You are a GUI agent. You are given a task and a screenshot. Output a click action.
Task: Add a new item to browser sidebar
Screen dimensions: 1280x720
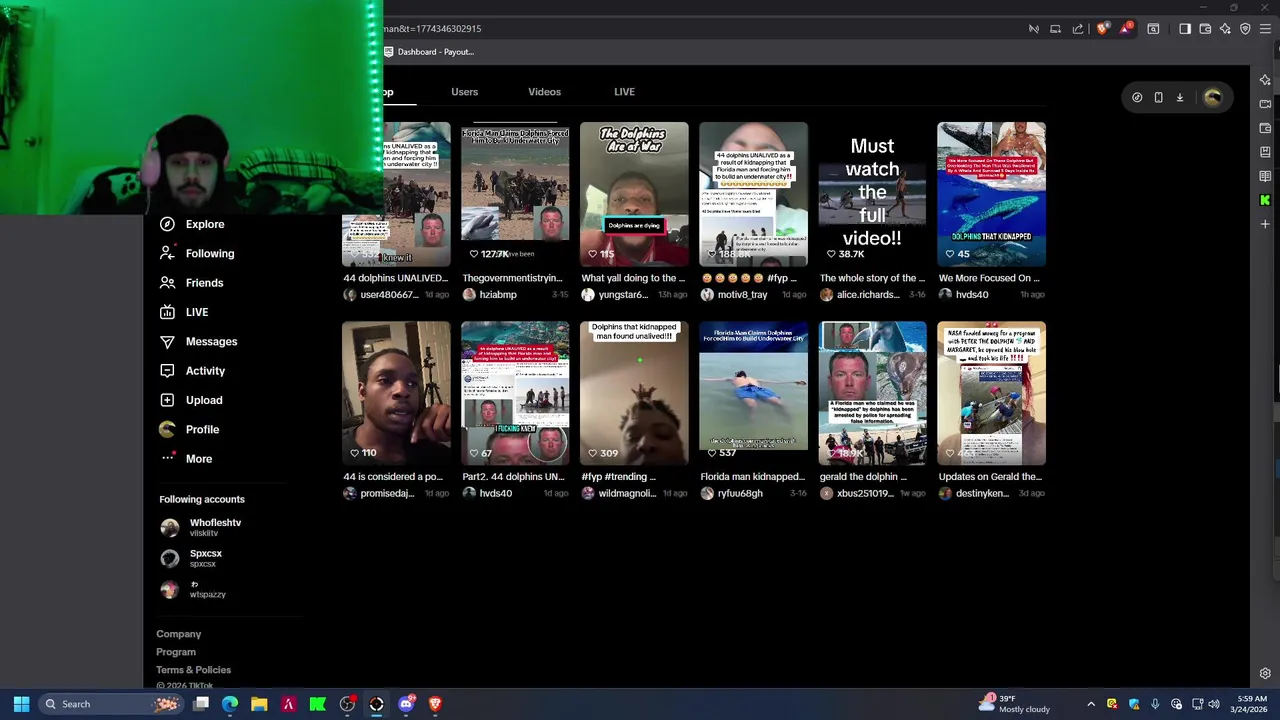(x=1265, y=224)
